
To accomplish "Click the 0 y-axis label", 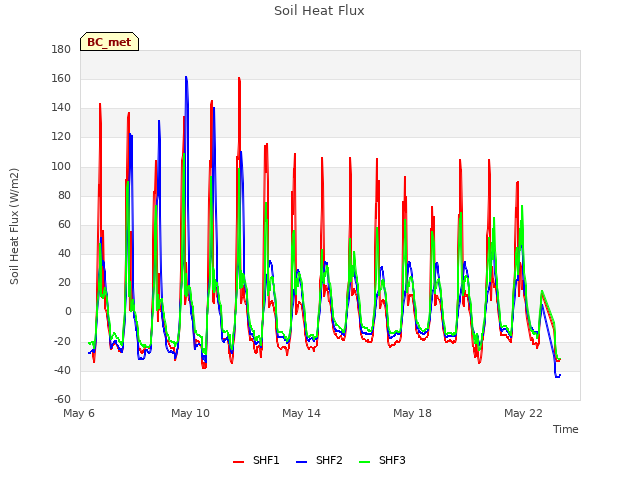I will pos(68,312).
